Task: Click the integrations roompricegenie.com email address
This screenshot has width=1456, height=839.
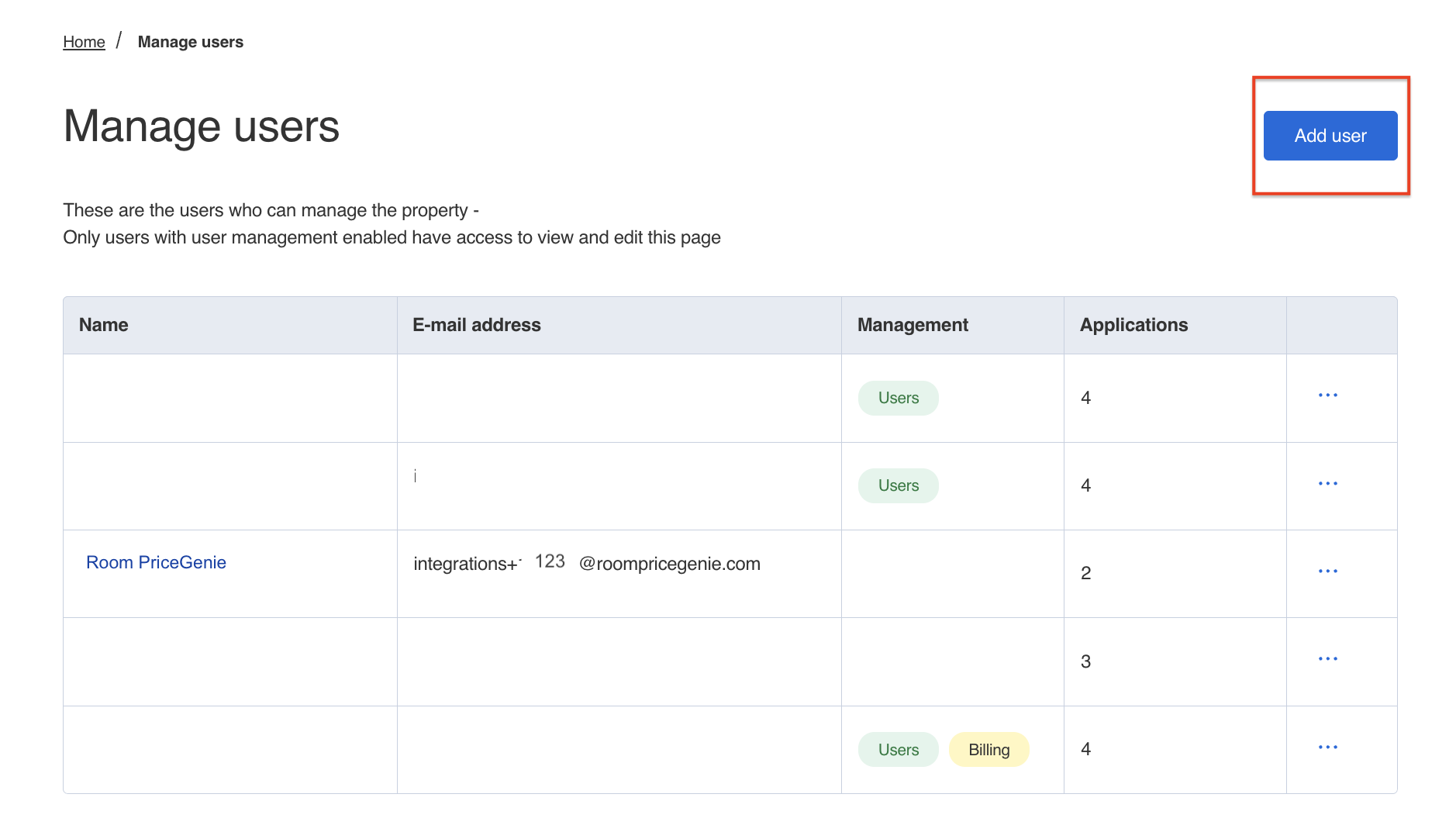Action: 586,564
